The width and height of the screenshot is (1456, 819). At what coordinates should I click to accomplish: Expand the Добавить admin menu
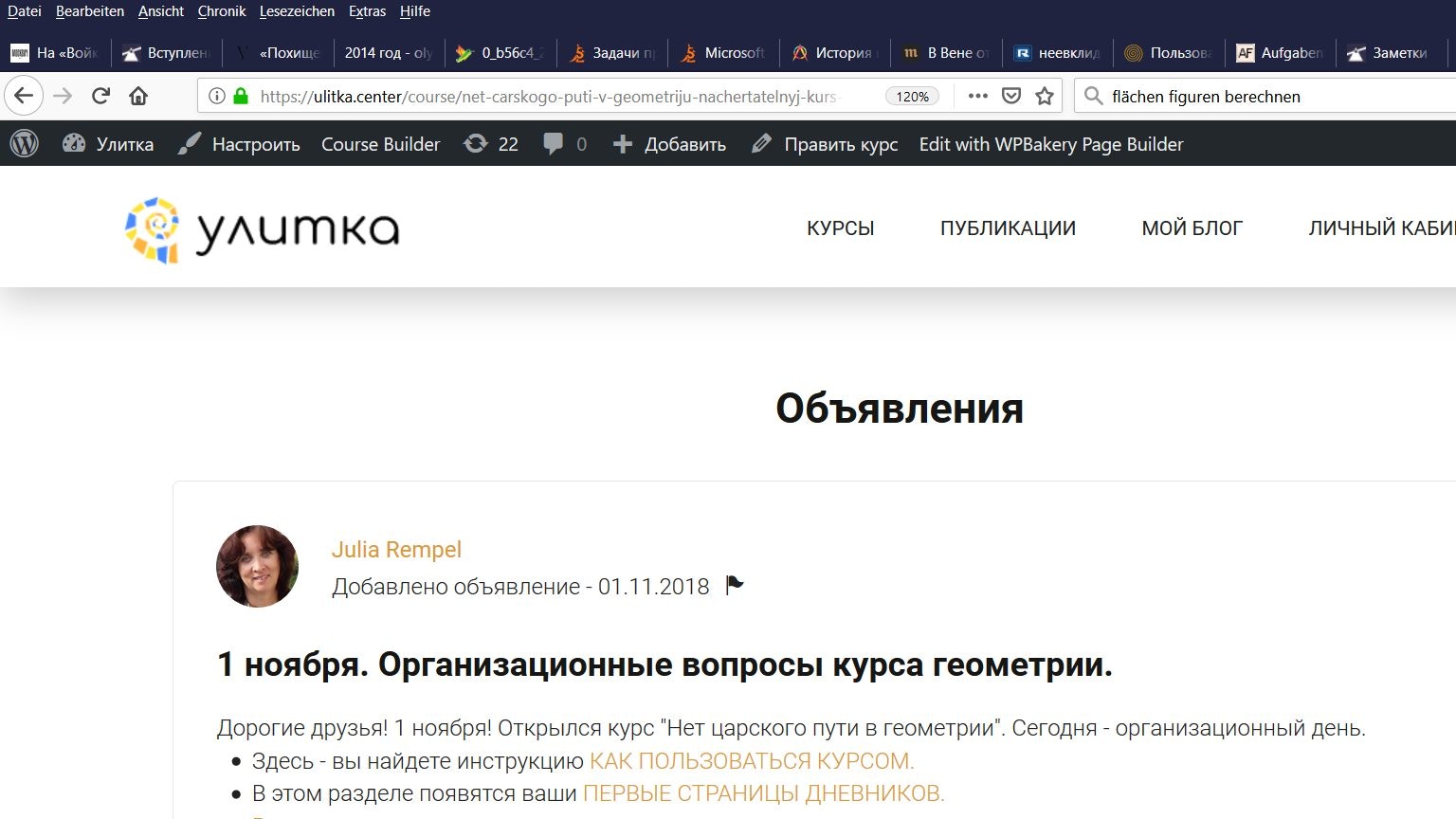pyautogui.click(x=670, y=144)
